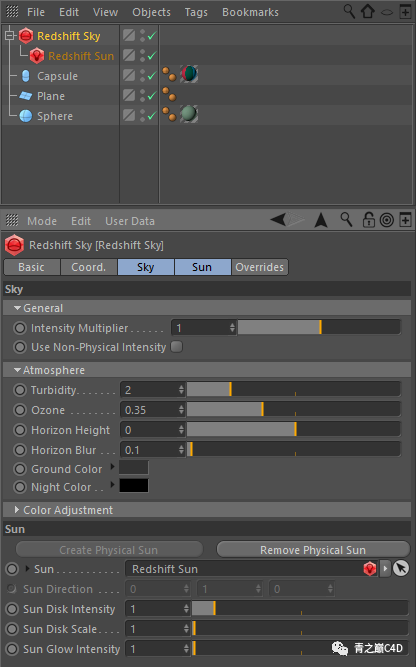Click the Attribute Manager grip handle icon

12,220
